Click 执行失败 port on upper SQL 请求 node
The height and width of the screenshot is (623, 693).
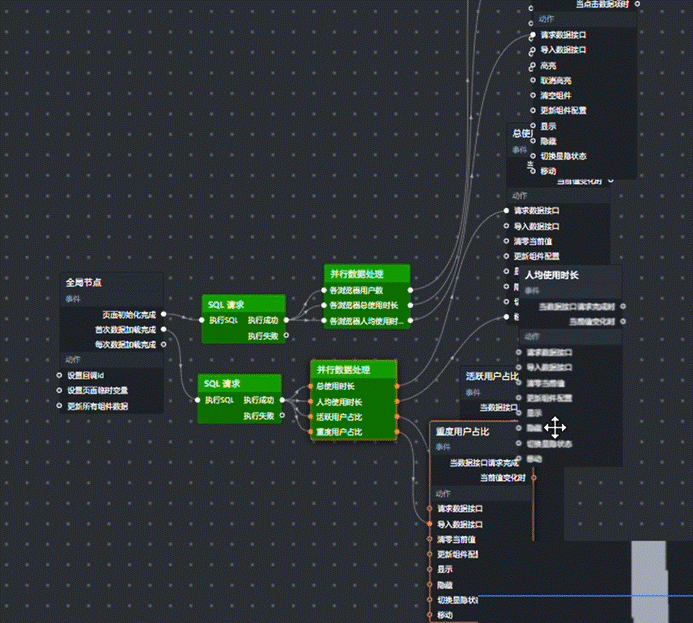pyautogui.click(x=286, y=335)
